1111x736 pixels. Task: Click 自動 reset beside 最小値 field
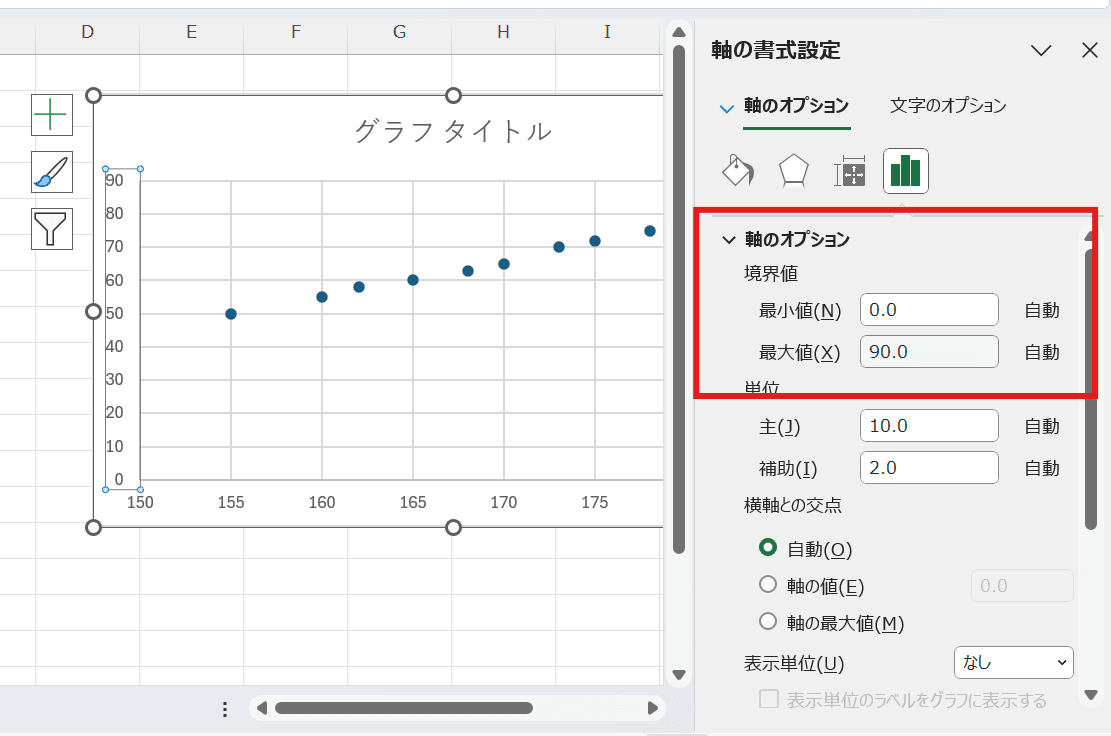click(1041, 310)
